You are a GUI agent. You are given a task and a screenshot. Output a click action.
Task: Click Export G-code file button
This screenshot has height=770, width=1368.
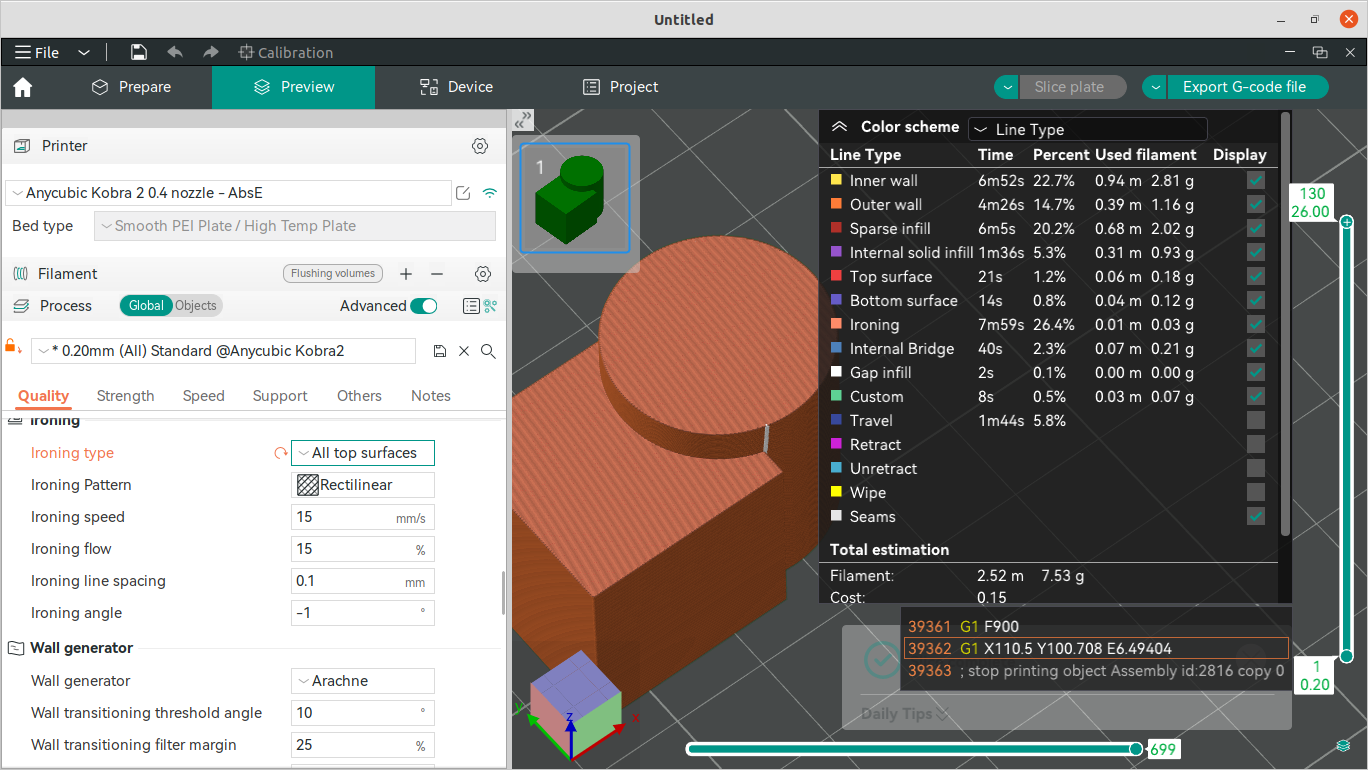click(1244, 87)
